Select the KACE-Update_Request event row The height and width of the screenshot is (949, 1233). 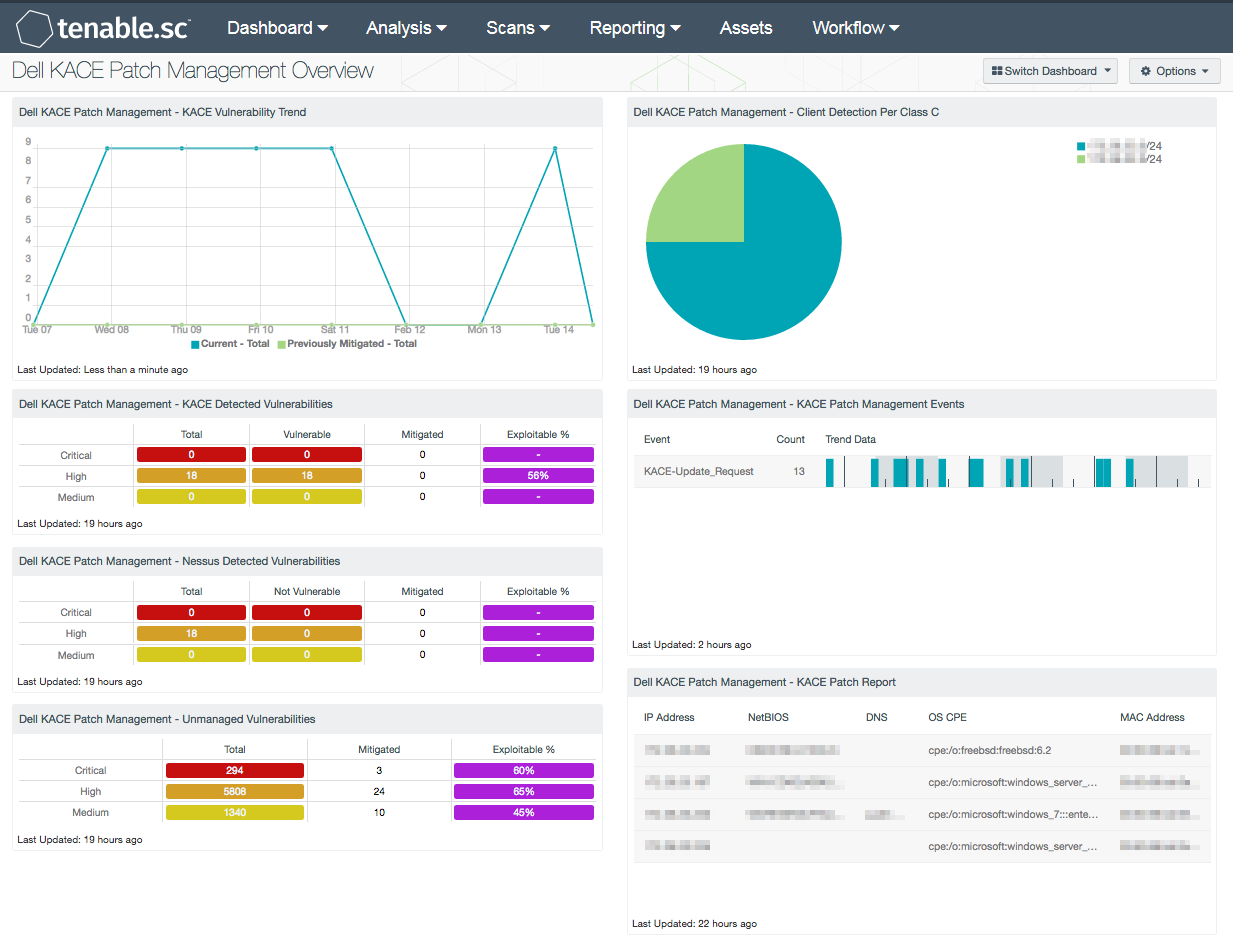[922, 471]
